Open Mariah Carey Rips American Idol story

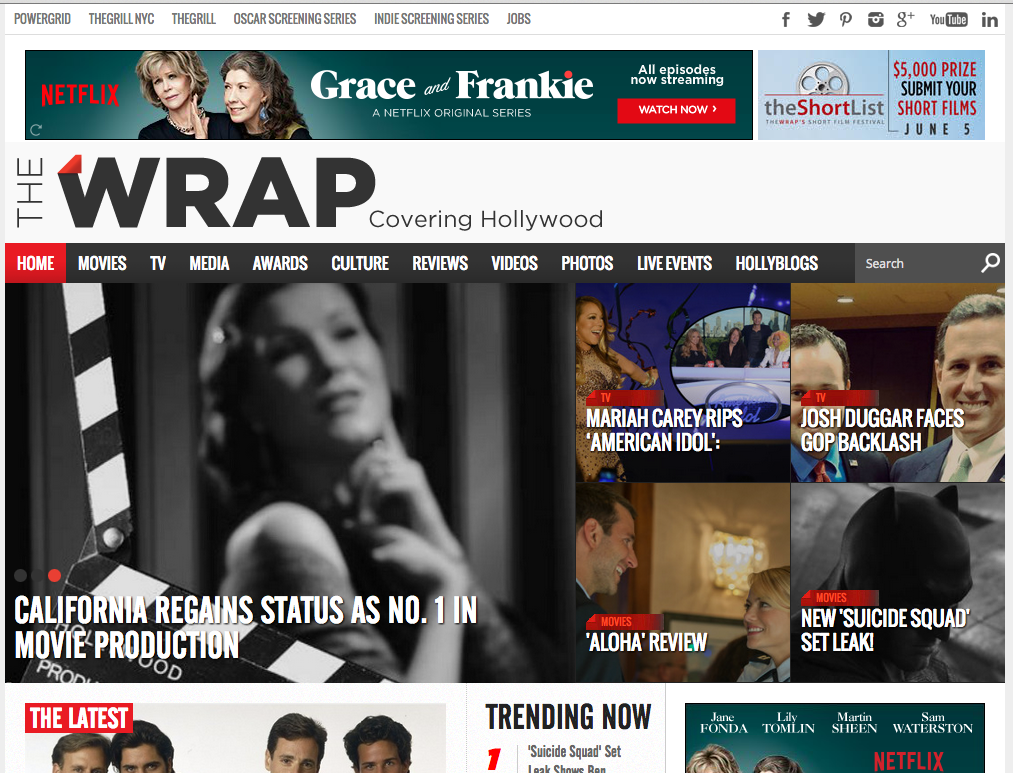pyautogui.click(x=665, y=430)
